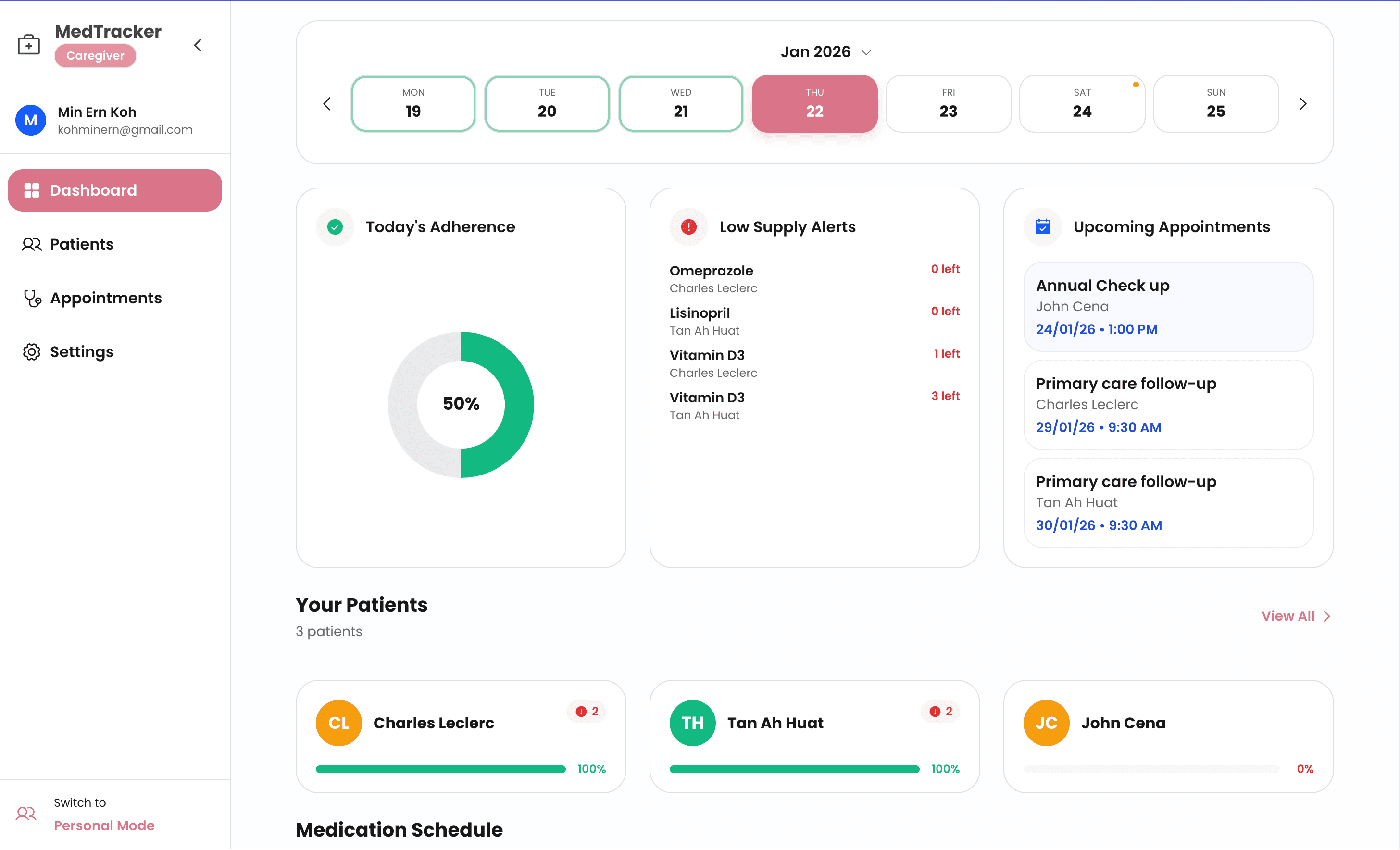Advance to next week with right arrow
Screen dimensions: 1400x850
1302,103
